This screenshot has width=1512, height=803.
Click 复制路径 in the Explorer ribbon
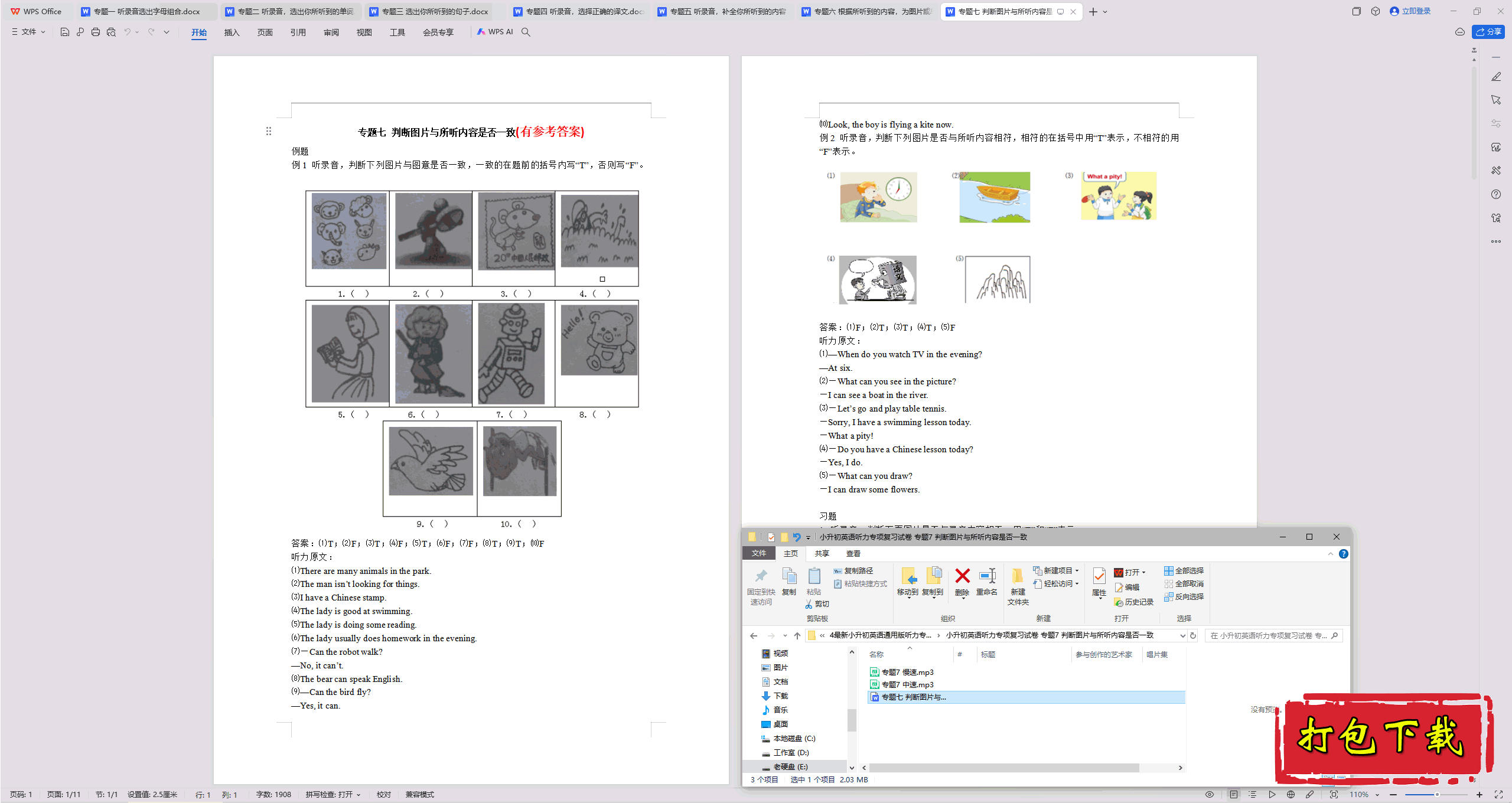(x=853, y=570)
